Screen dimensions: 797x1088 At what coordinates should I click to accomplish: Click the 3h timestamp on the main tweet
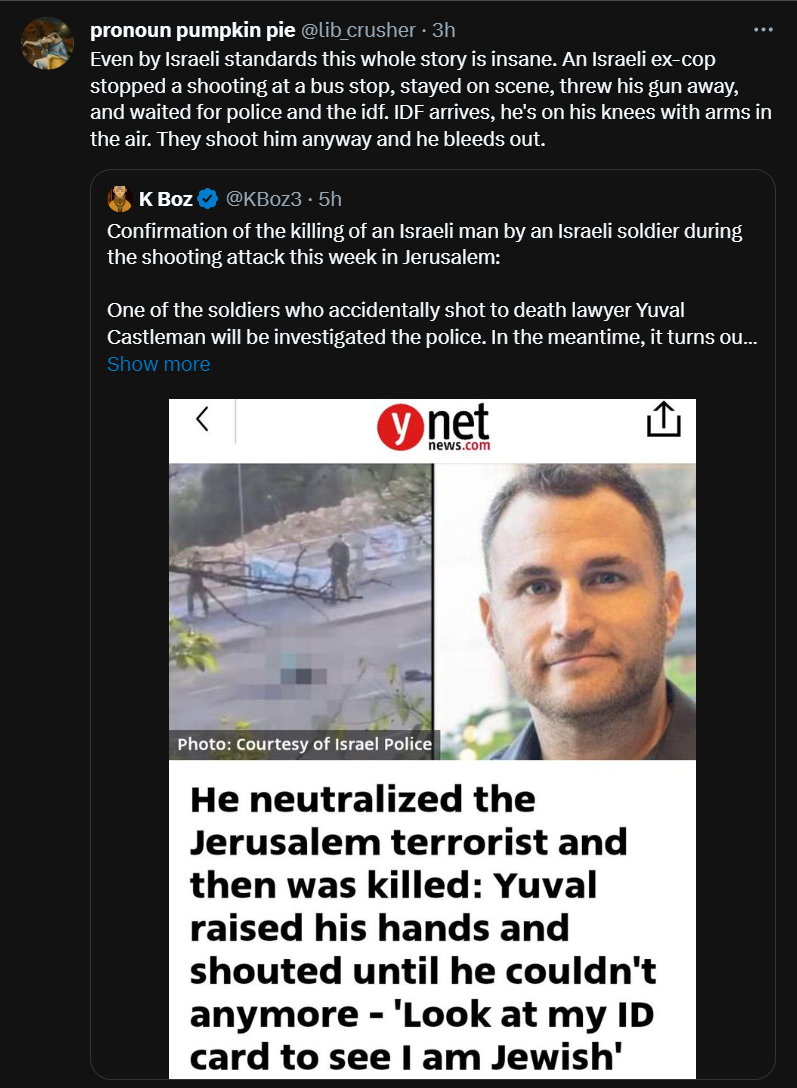tap(443, 30)
